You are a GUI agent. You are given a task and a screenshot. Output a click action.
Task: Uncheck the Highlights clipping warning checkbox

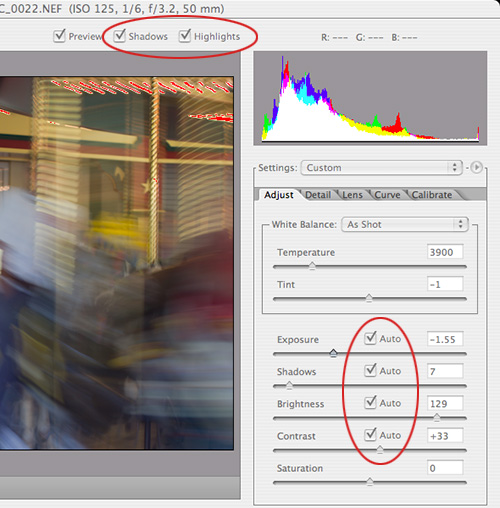coord(185,36)
